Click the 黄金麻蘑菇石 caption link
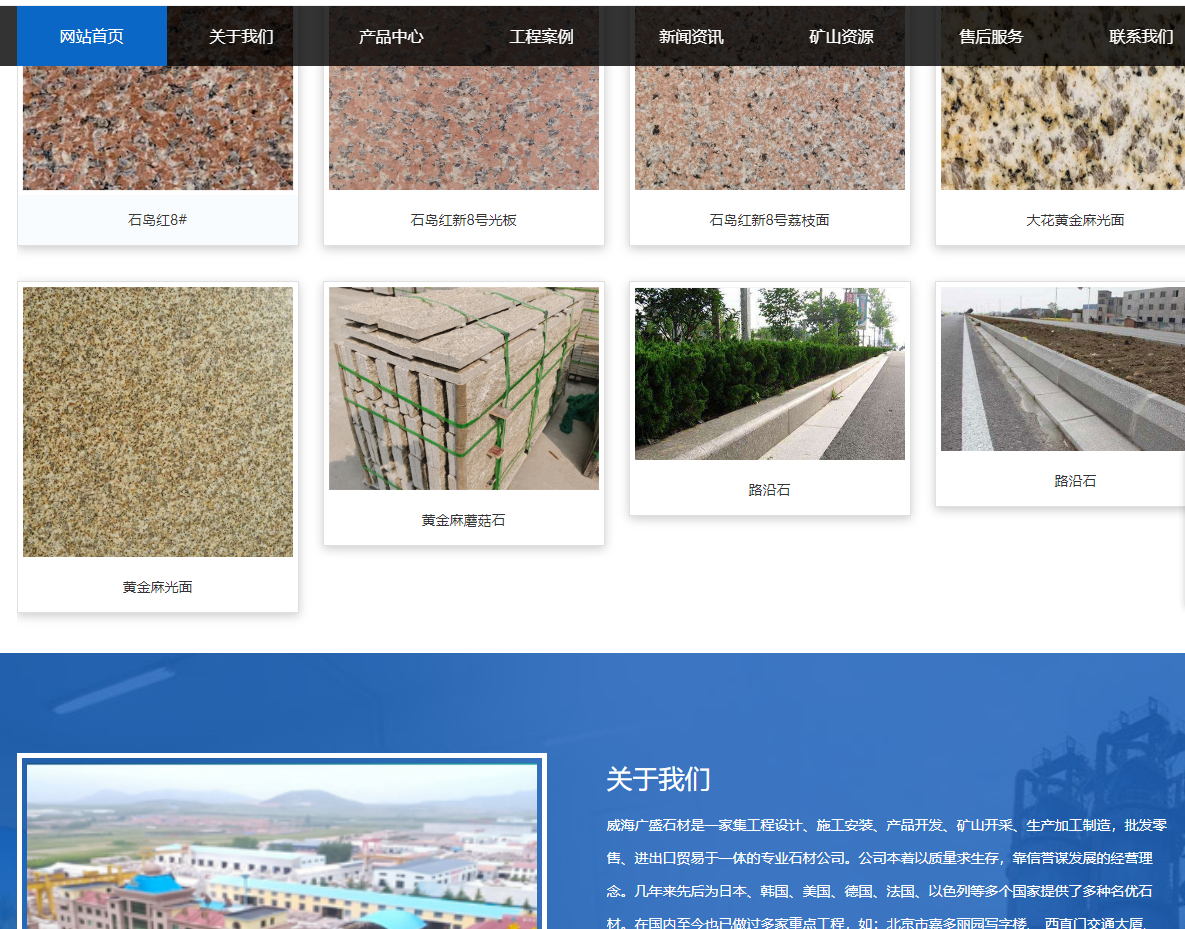The width and height of the screenshot is (1185, 929). pyautogui.click(x=464, y=521)
